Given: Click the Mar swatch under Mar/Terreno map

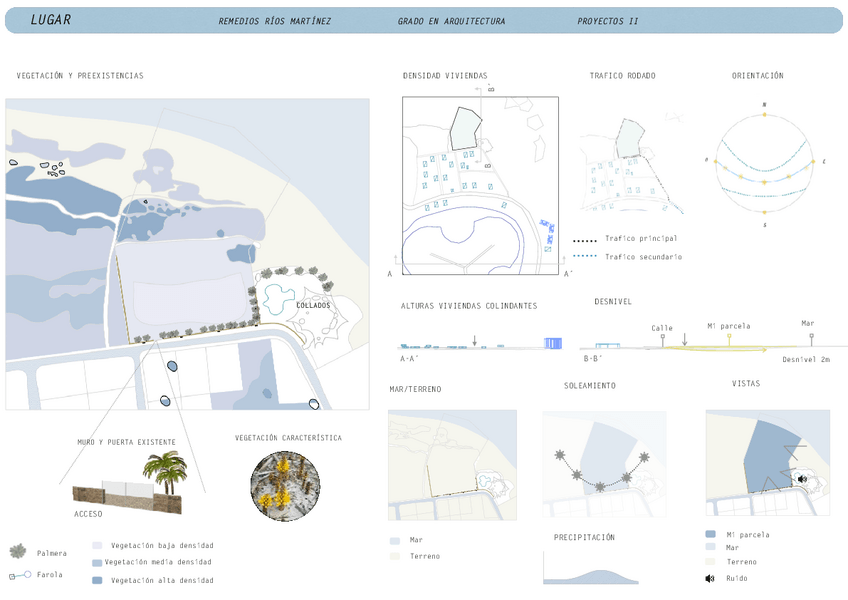Looking at the screenshot, I should click(395, 540).
